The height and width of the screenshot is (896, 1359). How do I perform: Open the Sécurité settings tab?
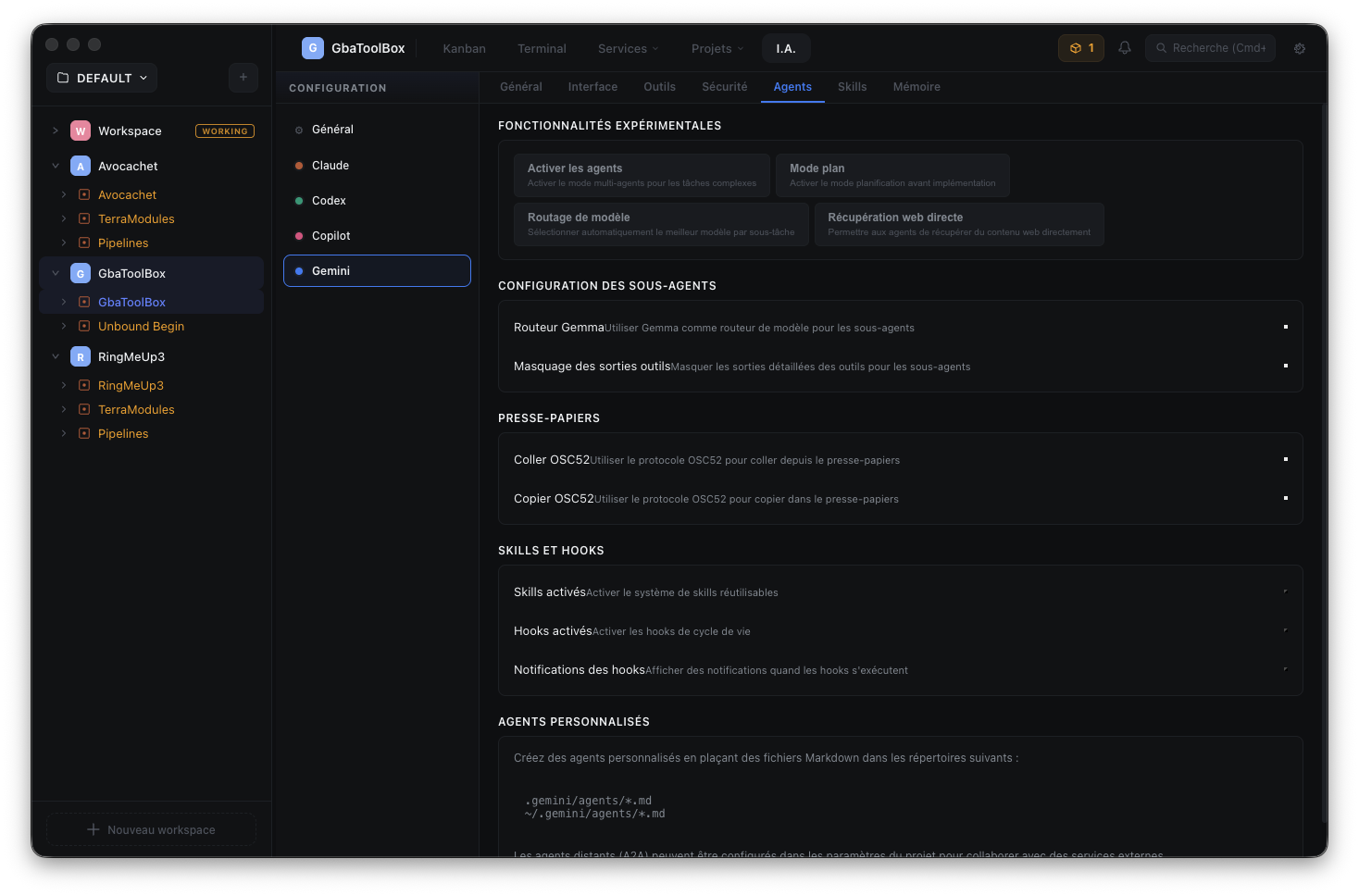coord(725,87)
